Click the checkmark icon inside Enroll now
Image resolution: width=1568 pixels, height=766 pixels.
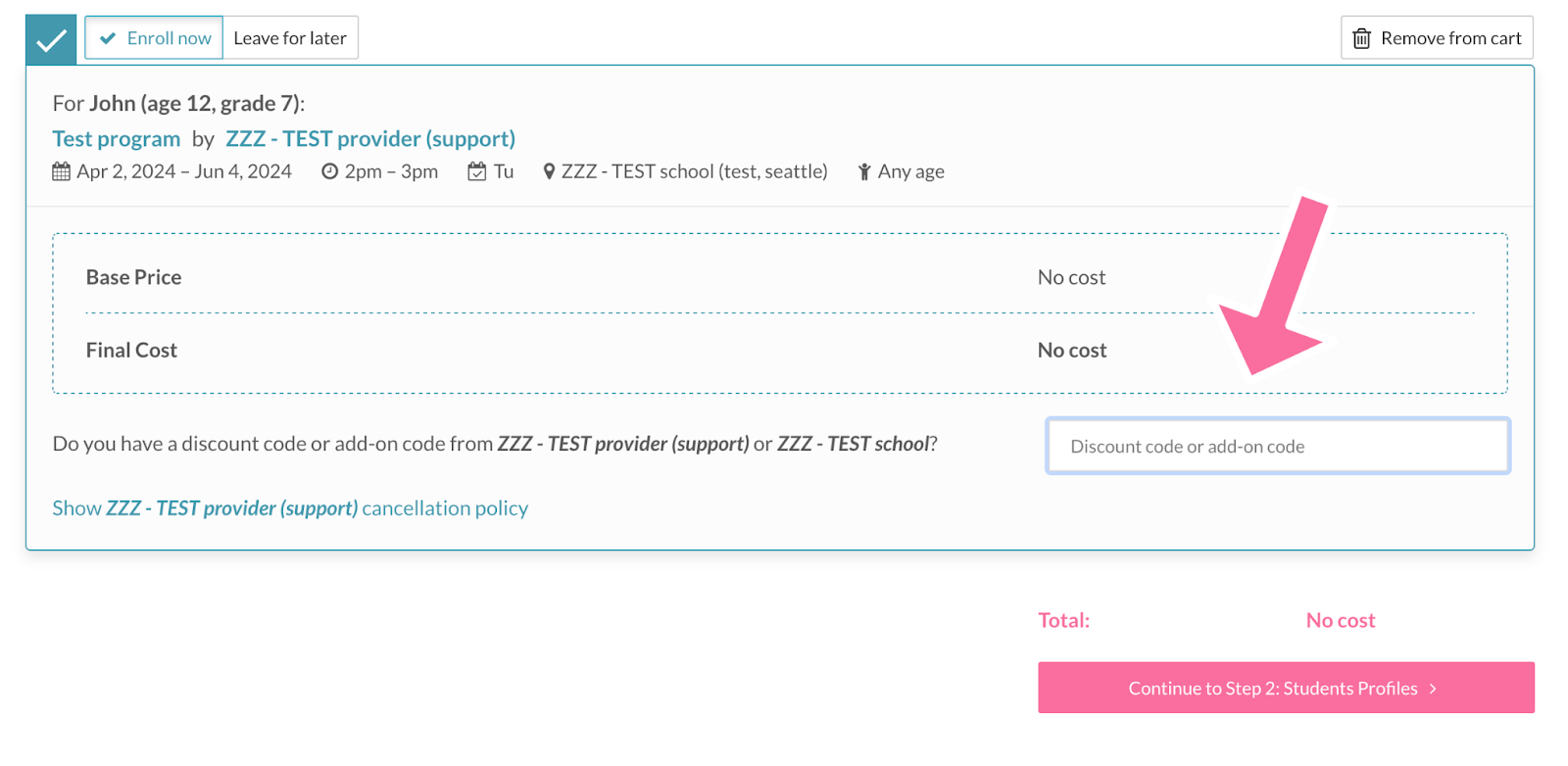point(108,37)
